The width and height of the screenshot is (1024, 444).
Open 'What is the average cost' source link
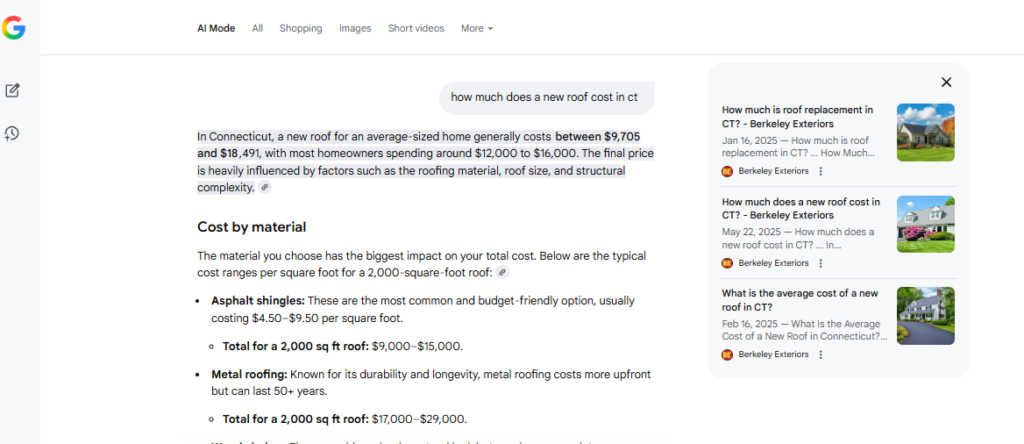pyautogui.click(x=800, y=300)
